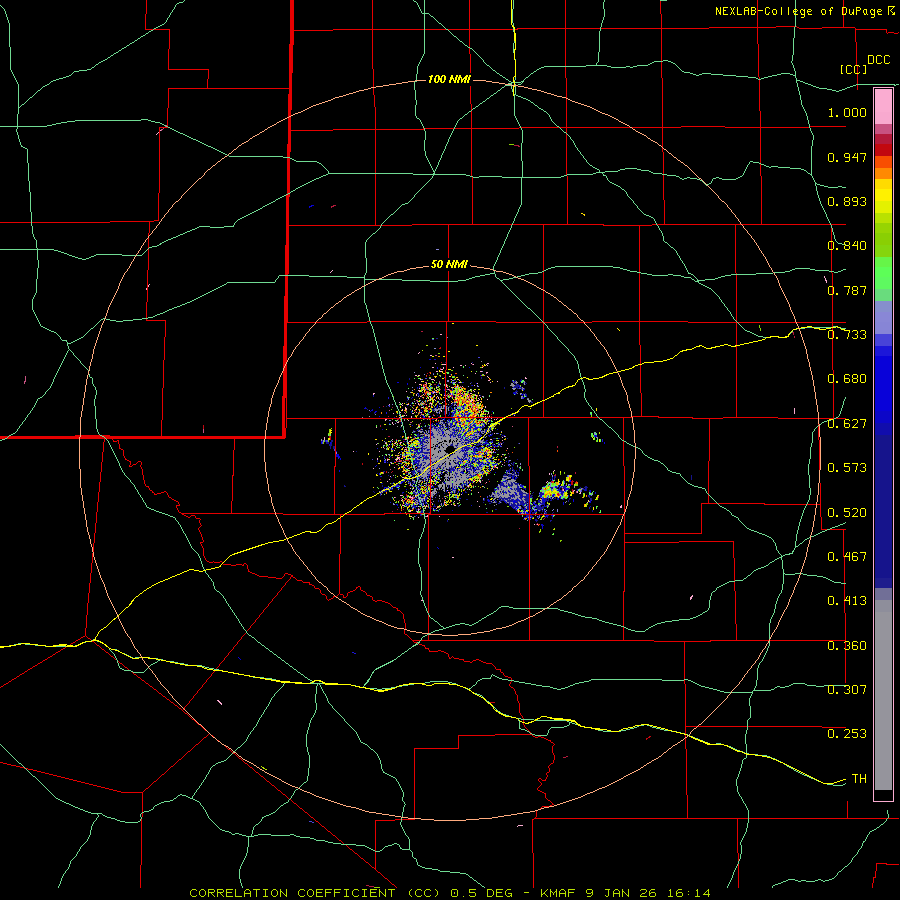Click the 0.893 scale value
The width and height of the screenshot is (900, 900).
[847, 201]
